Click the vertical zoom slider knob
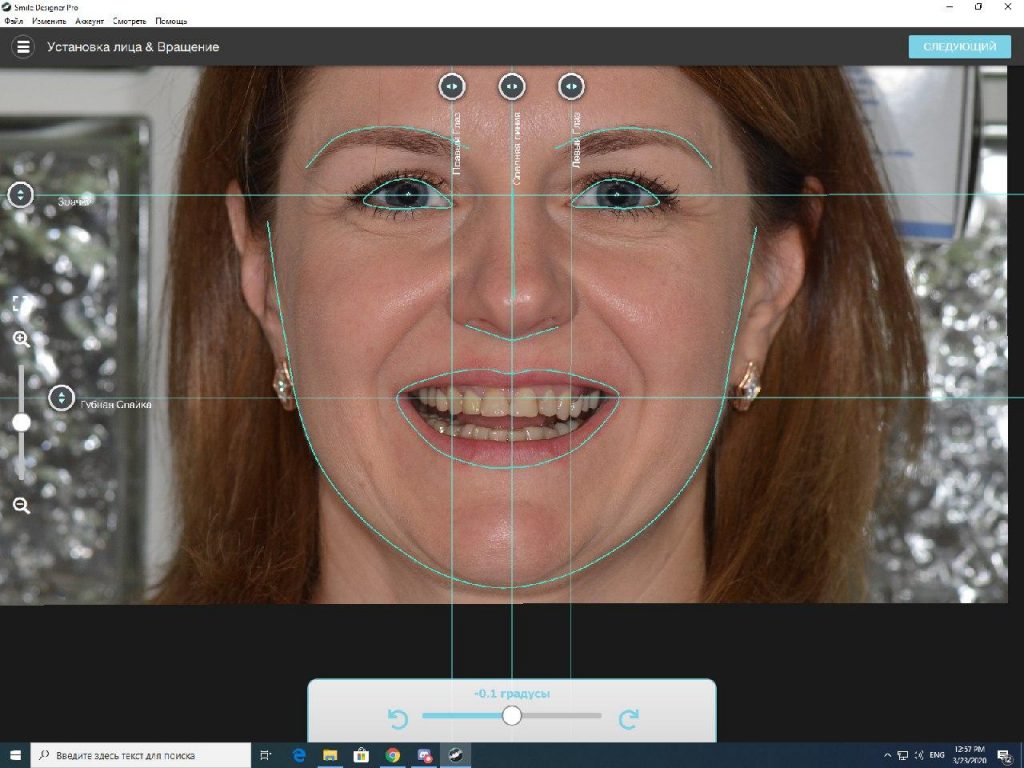 click(21, 422)
